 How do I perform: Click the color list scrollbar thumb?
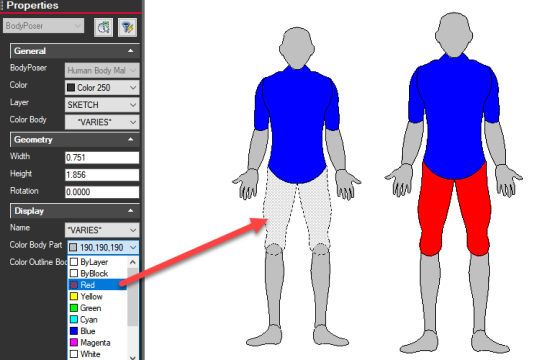[133, 297]
